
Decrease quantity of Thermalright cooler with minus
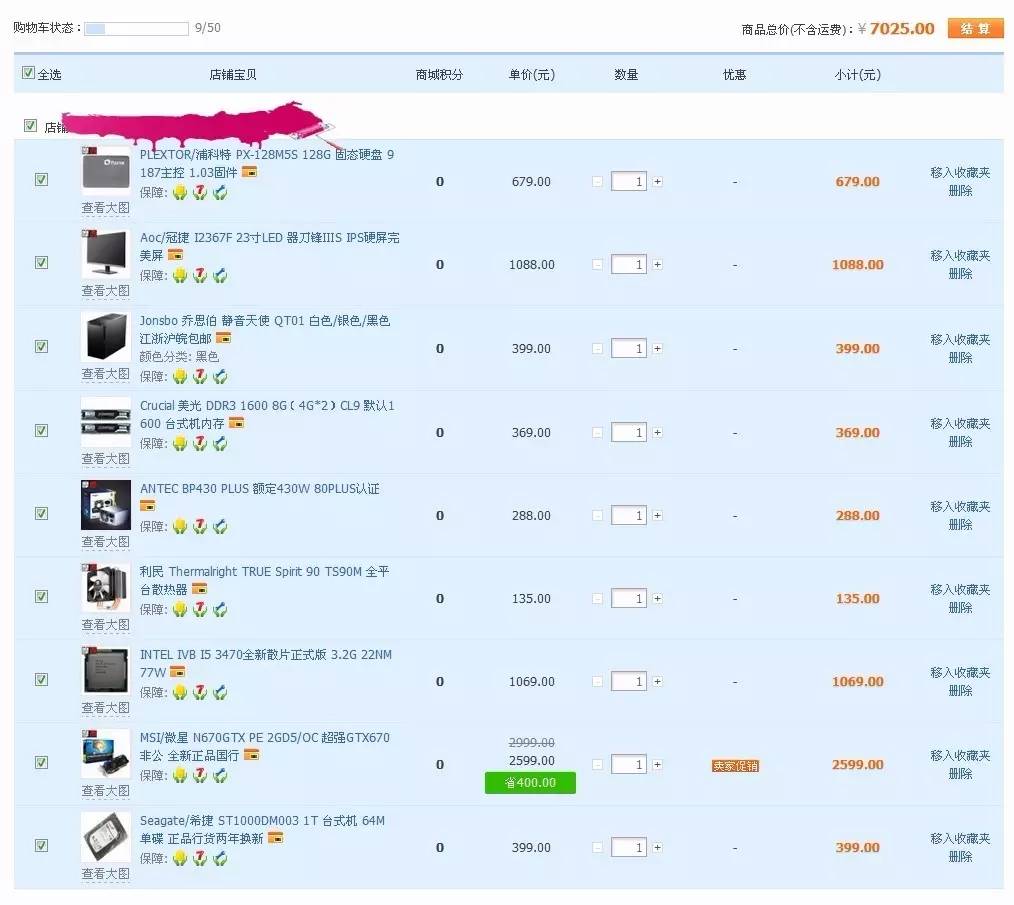pyautogui.click(x=598, y=599)
